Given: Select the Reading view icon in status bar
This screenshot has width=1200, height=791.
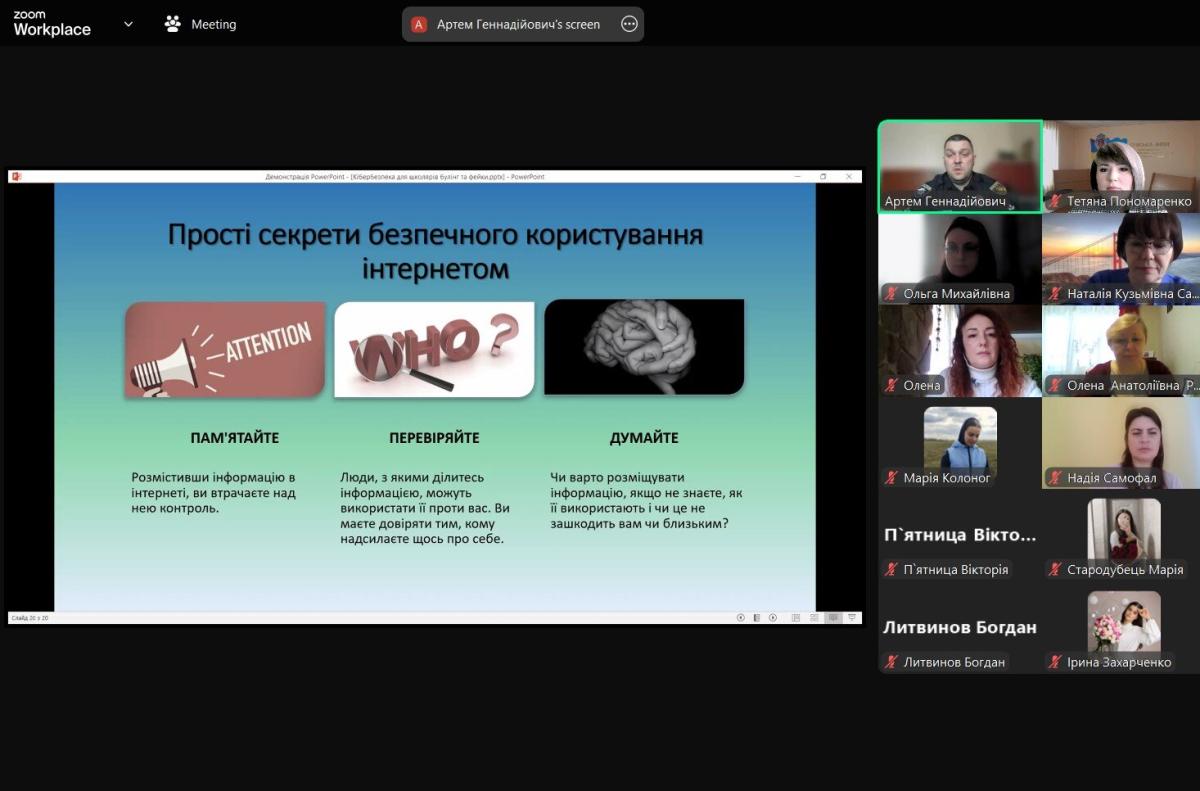Looking at the screenshot, I should point(833,618).
